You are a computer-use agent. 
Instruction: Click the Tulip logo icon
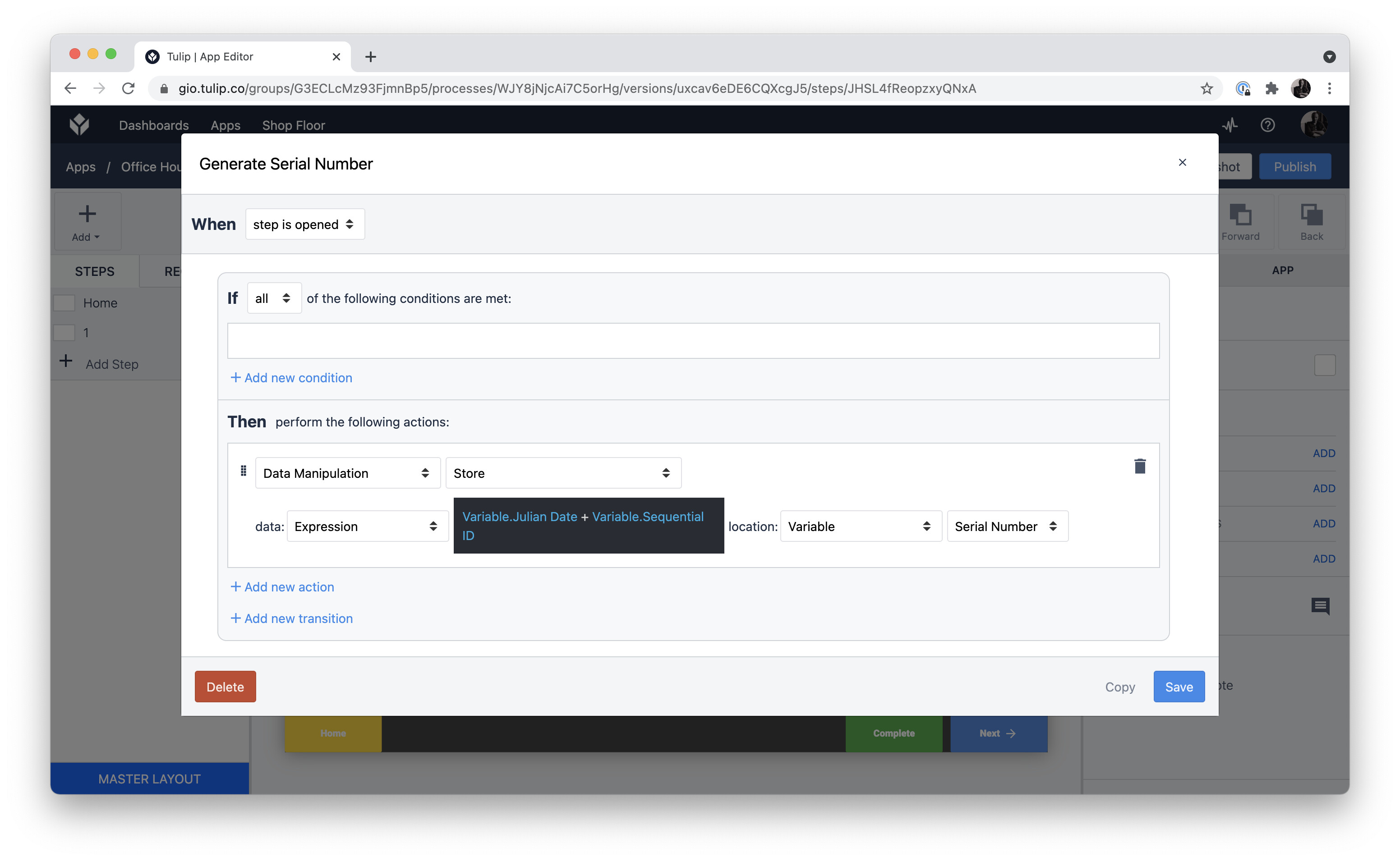tap(79, 125)
